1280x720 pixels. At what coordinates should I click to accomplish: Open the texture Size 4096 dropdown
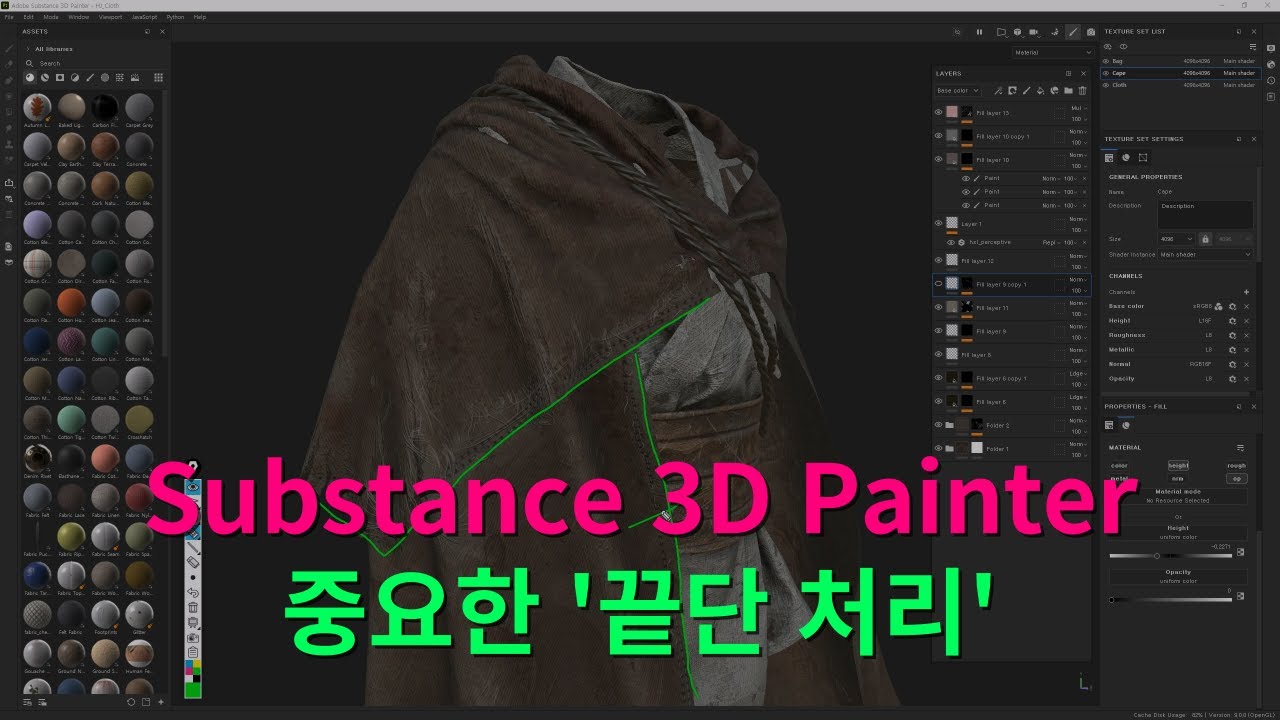click(1175, 239)
